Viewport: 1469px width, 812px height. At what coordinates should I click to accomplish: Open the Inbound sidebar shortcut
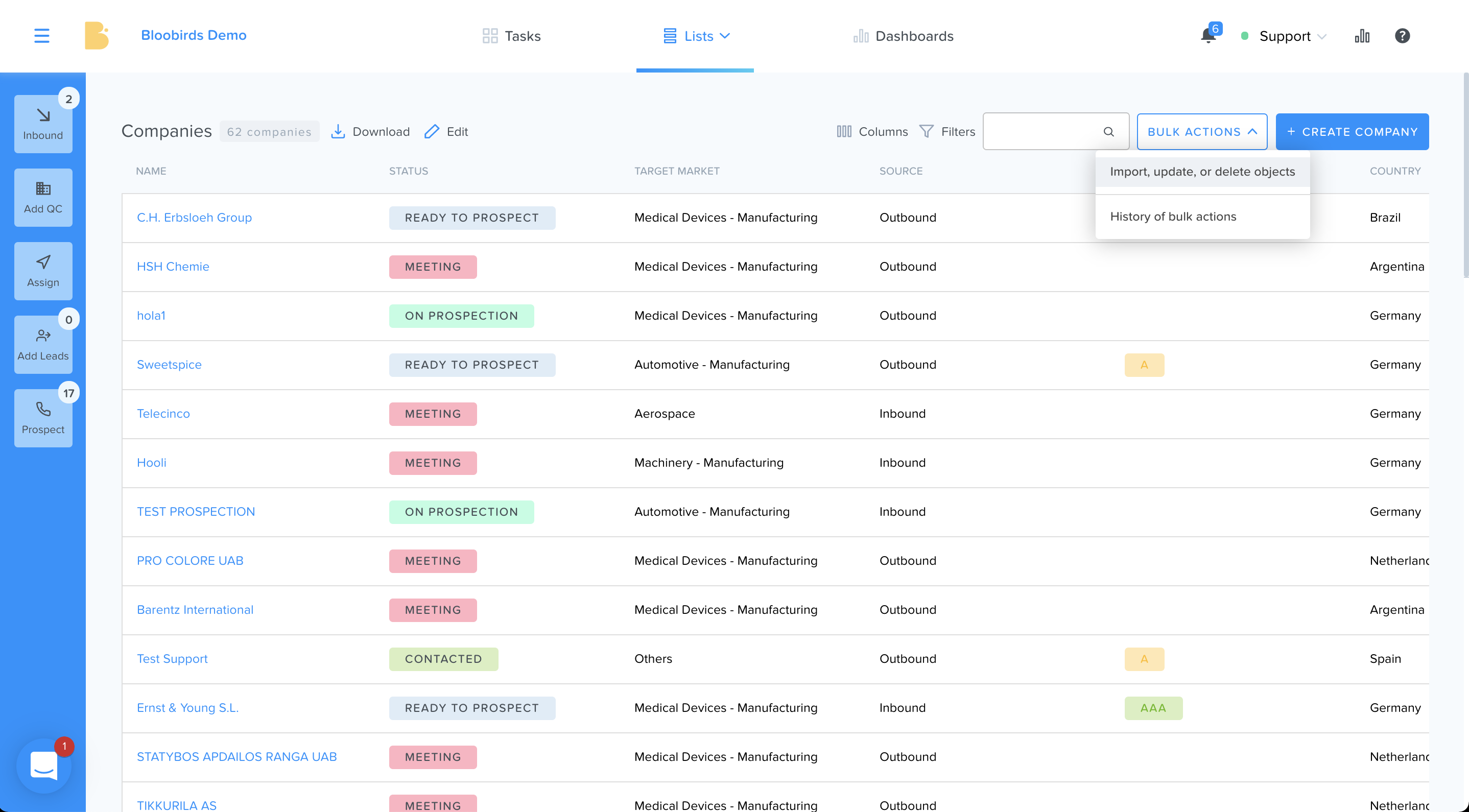tap(43, 124)
